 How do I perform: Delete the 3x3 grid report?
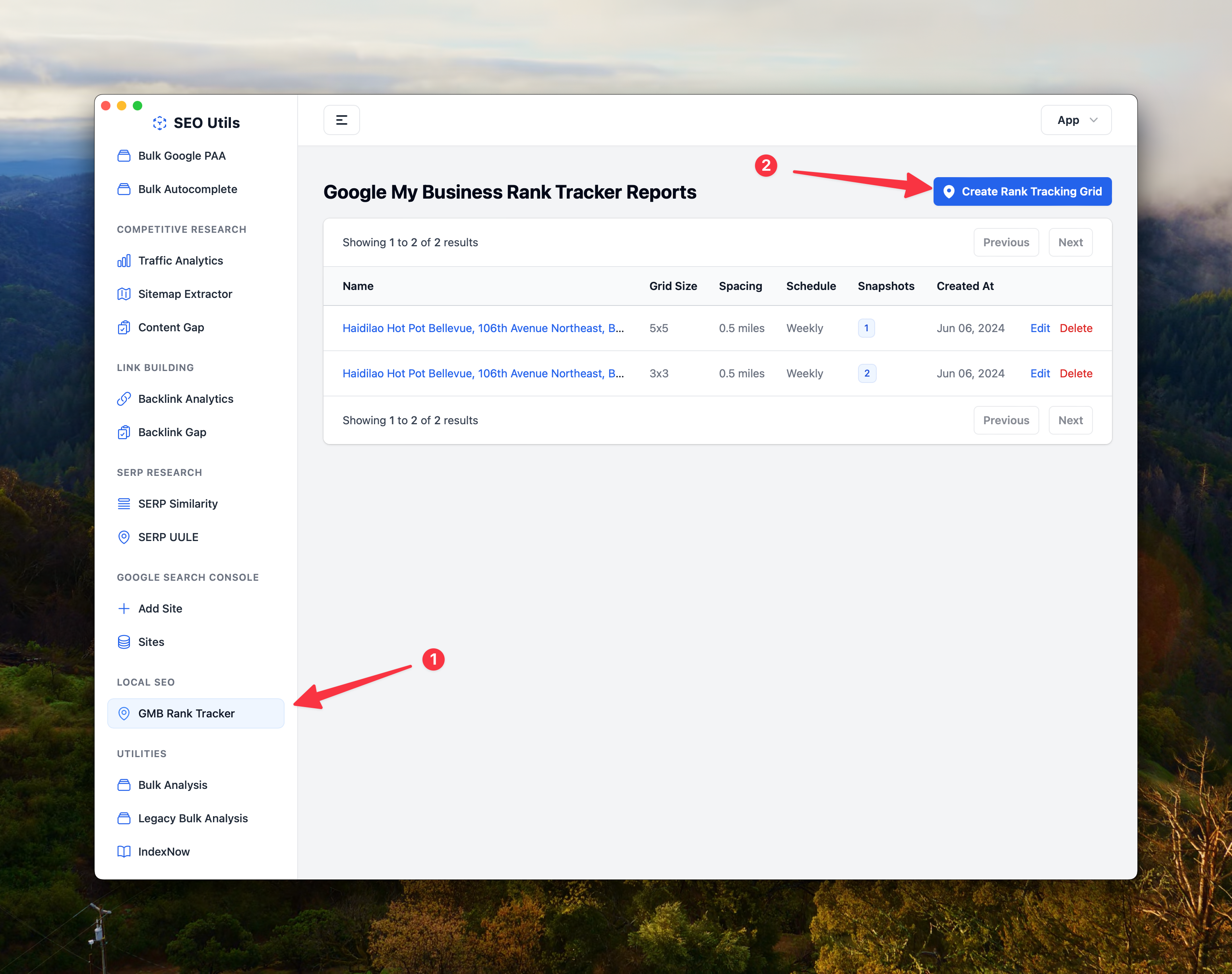pos(1076,373)
